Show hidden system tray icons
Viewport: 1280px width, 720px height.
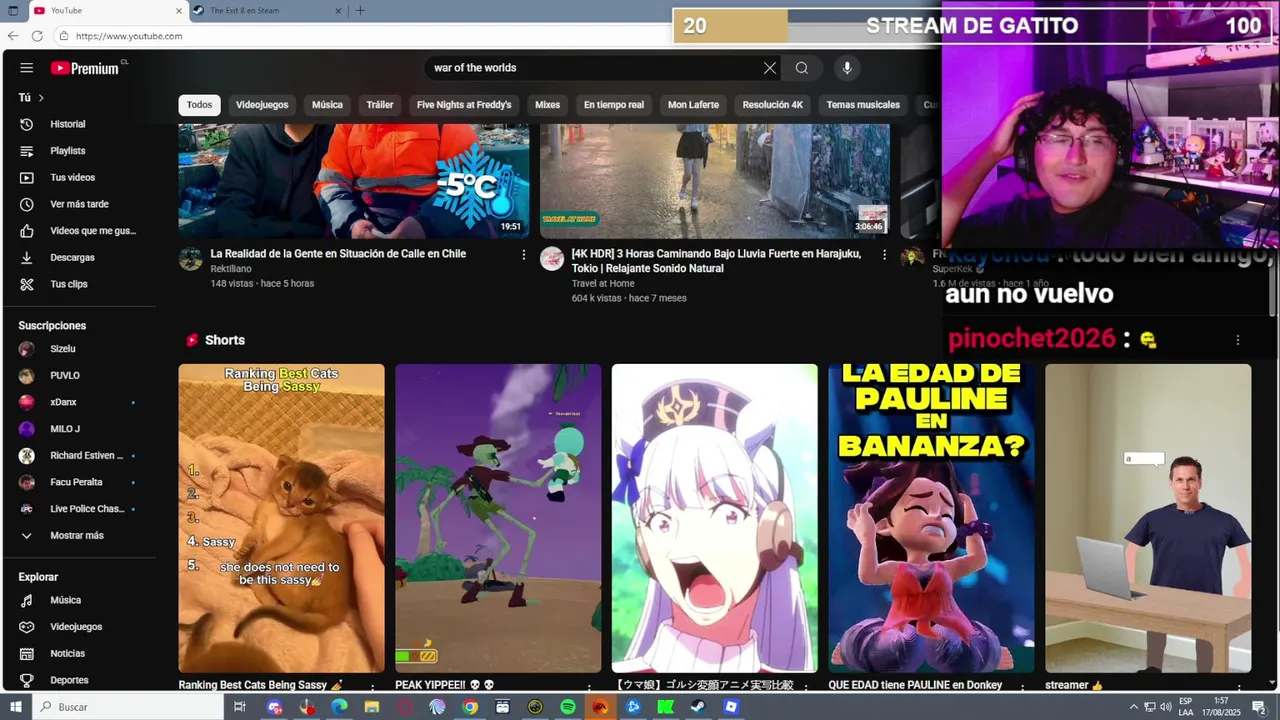(1134, 707)
